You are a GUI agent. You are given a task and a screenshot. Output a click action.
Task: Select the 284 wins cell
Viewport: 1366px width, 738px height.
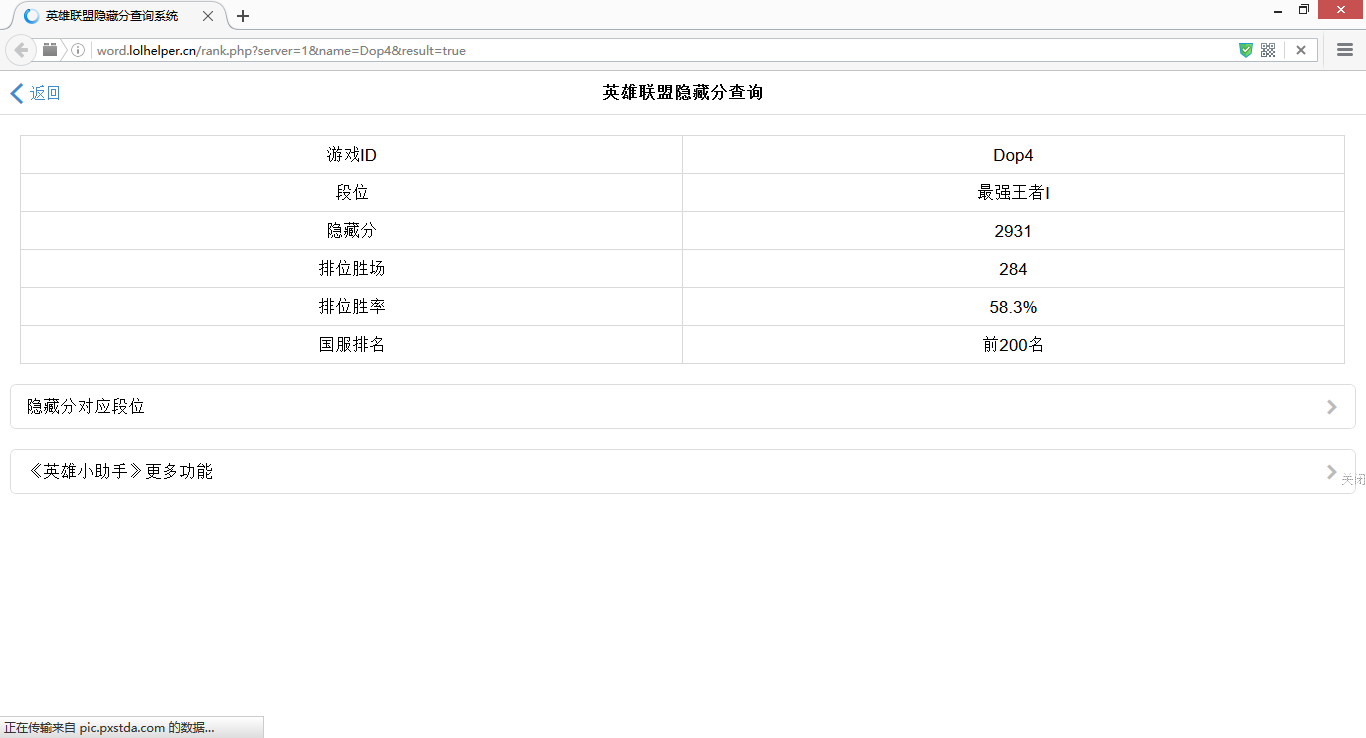(x=1013, y=269)
